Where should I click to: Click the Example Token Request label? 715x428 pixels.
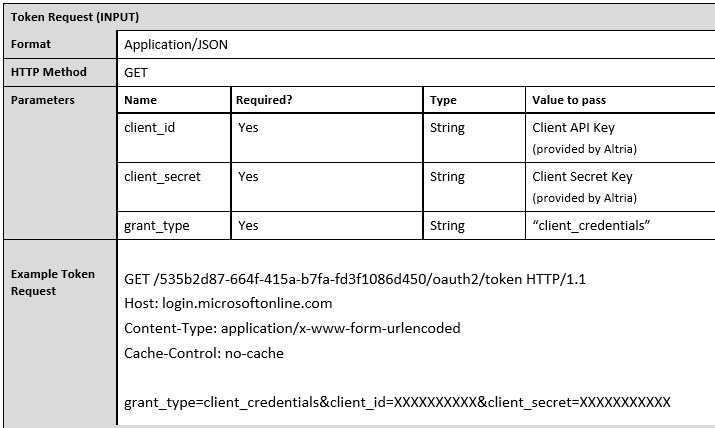click(53, 282)
